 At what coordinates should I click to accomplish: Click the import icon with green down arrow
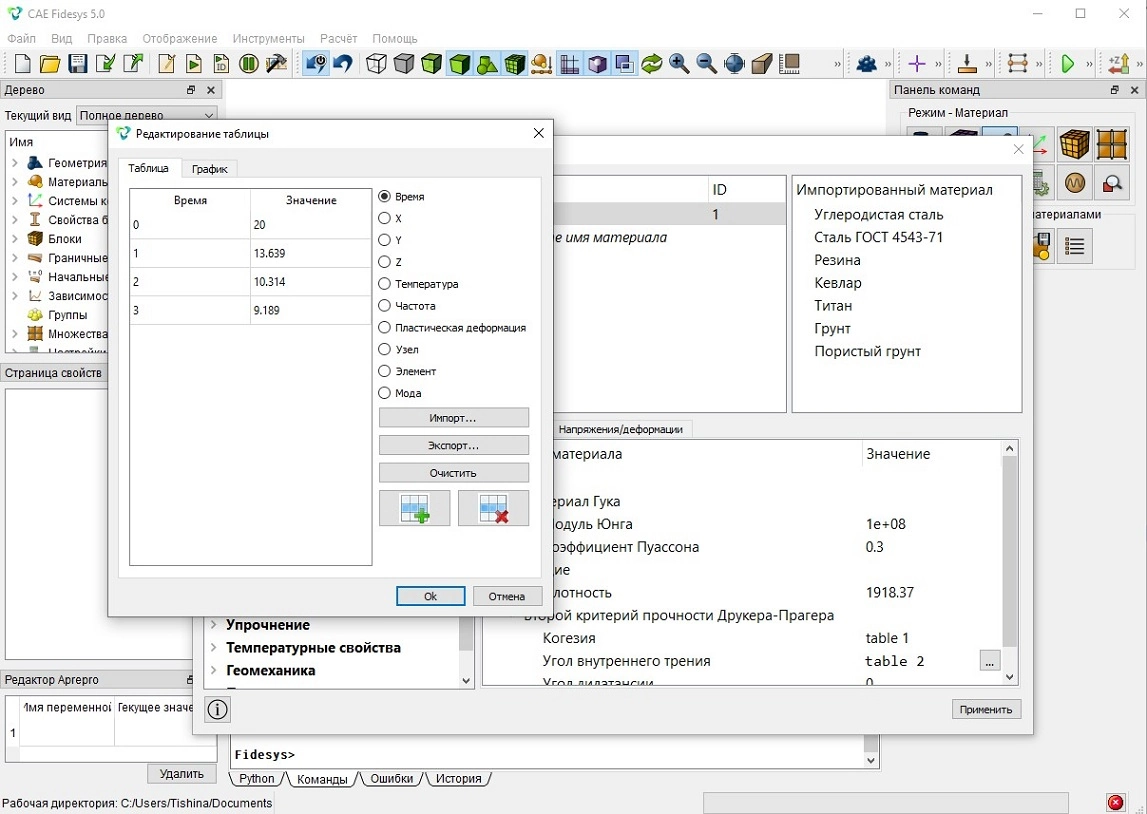[105, 64]
